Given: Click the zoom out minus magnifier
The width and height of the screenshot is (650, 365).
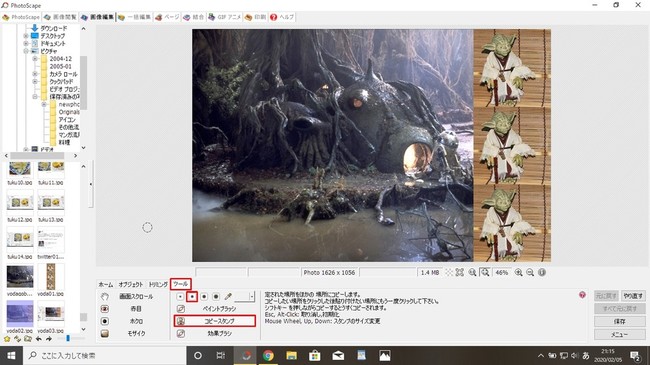Looking at the screenshot, I should coord(530,273).
